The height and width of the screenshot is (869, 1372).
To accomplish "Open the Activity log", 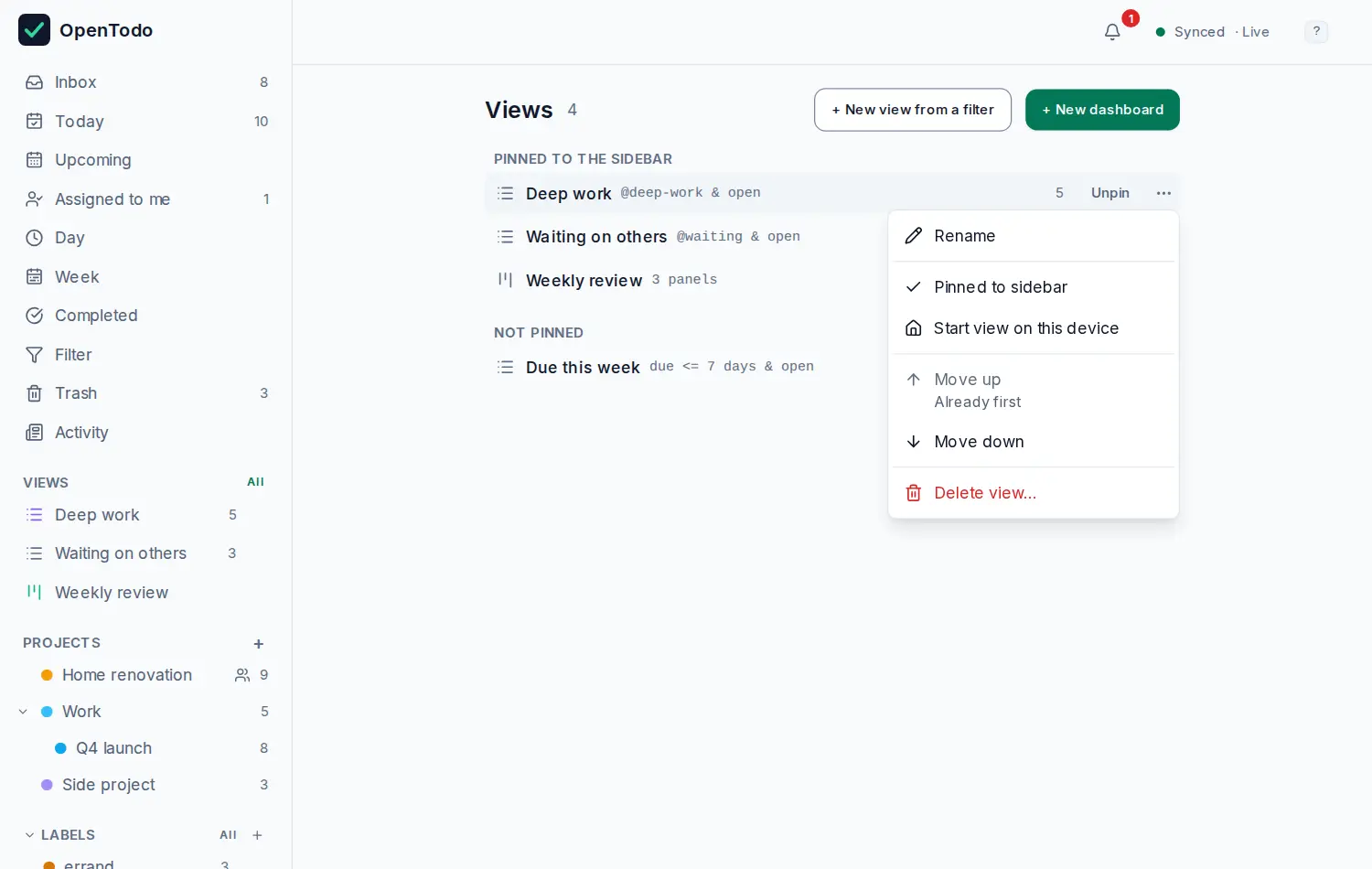I will pyautogui.click(x=146, y=433).
